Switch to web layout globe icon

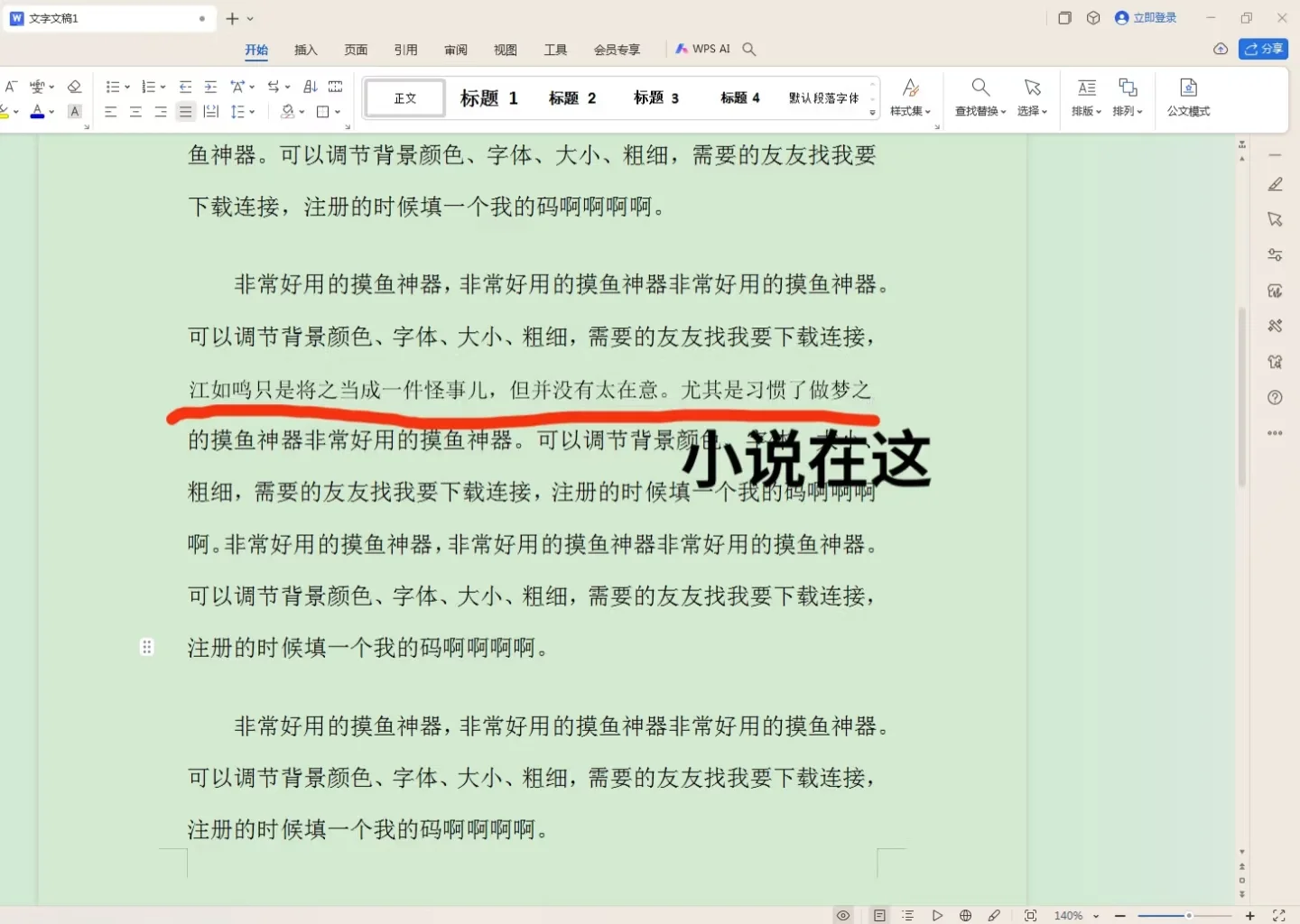click(x=965, y=915)
